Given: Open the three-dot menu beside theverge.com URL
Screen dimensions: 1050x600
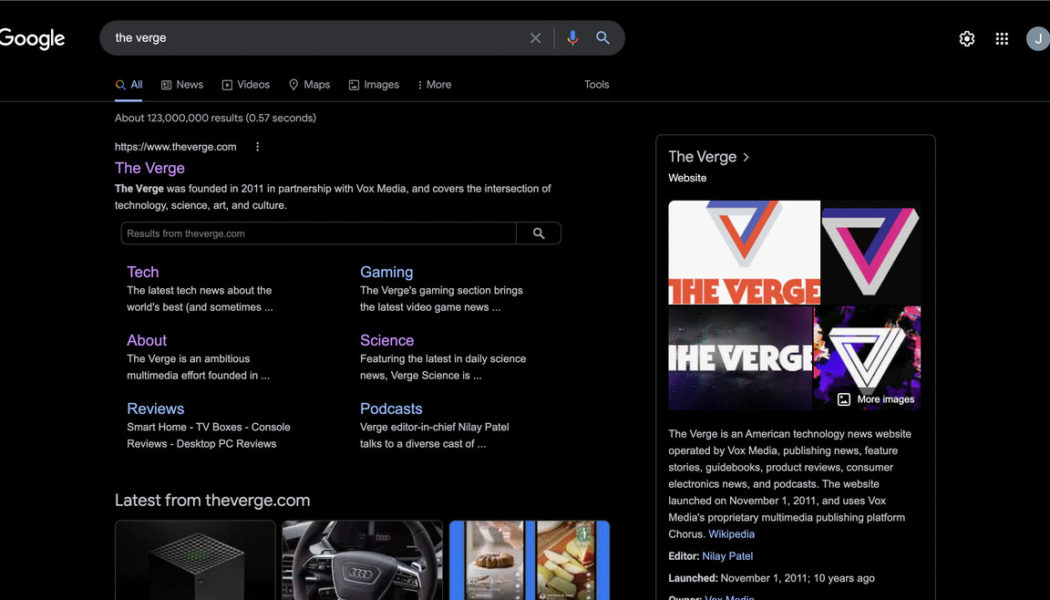Looking at the screenshot, I should pos(257,146).
